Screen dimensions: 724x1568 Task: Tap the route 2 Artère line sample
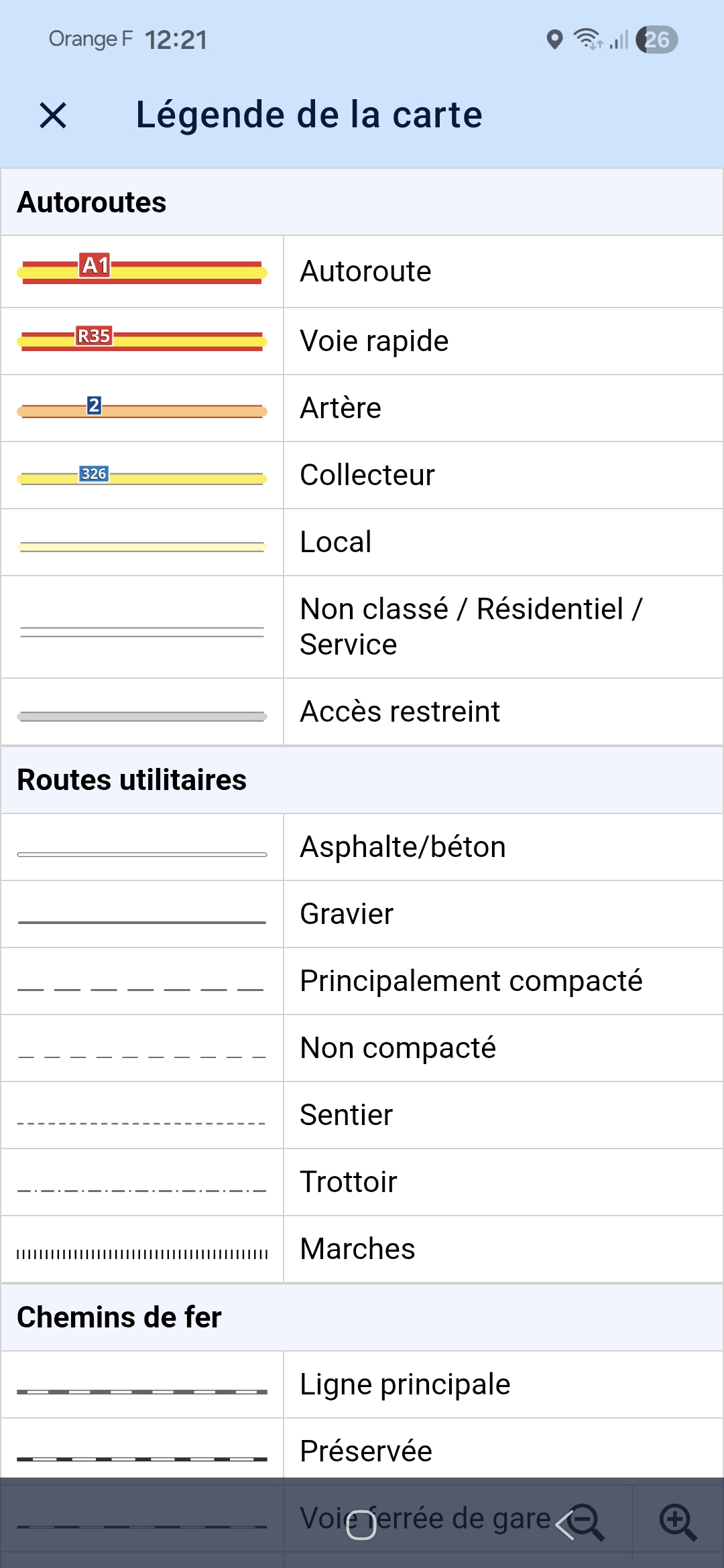[x=142, y=409]
